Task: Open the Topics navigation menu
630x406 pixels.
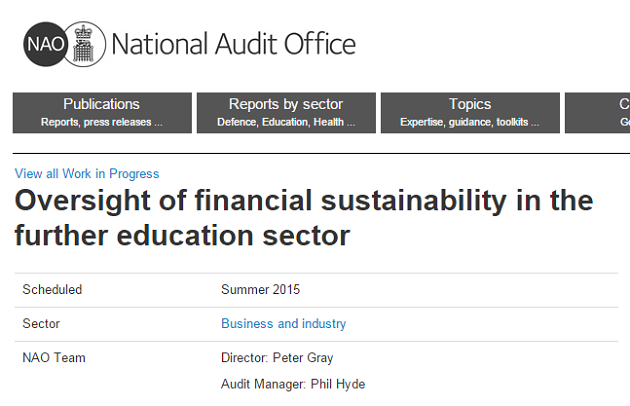Action: (x=470, y=113)
